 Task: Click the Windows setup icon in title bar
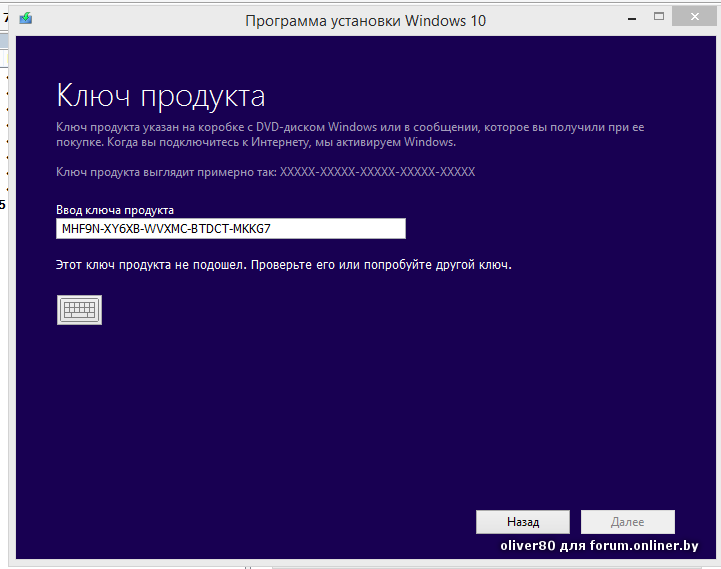click(26, 19)
